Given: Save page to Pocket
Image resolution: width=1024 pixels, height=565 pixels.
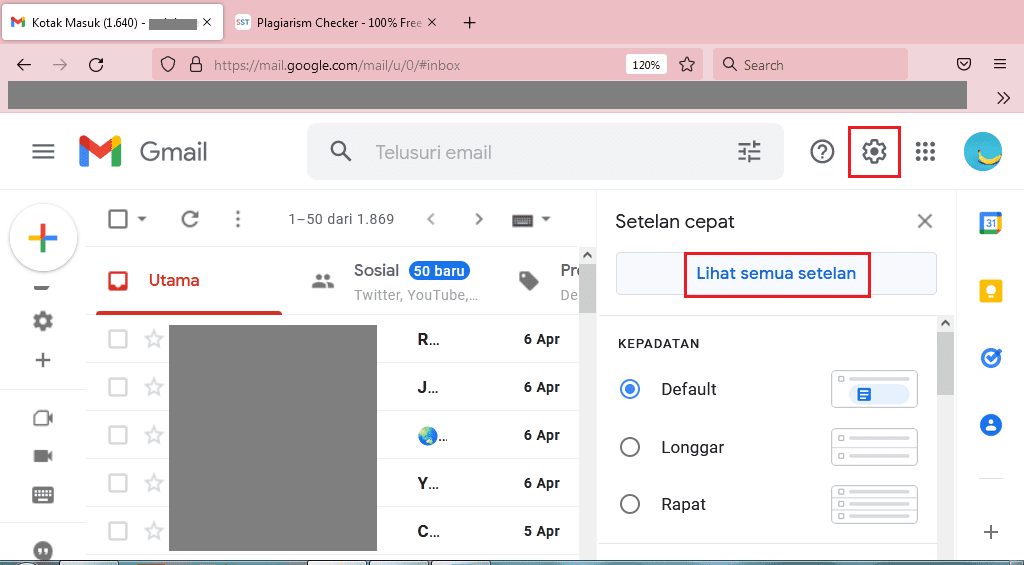Looking at the screenshot, I should click(964, 64).
